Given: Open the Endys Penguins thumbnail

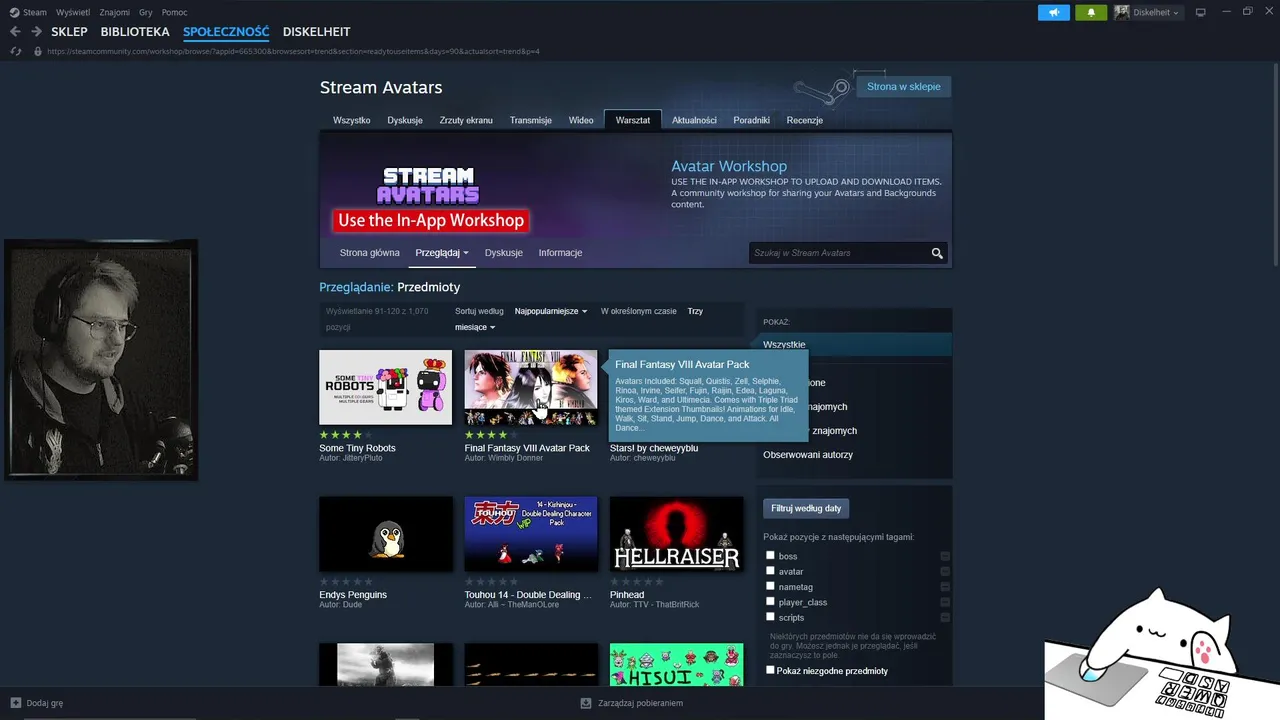Looking at the screenshot, I should 385,534.
